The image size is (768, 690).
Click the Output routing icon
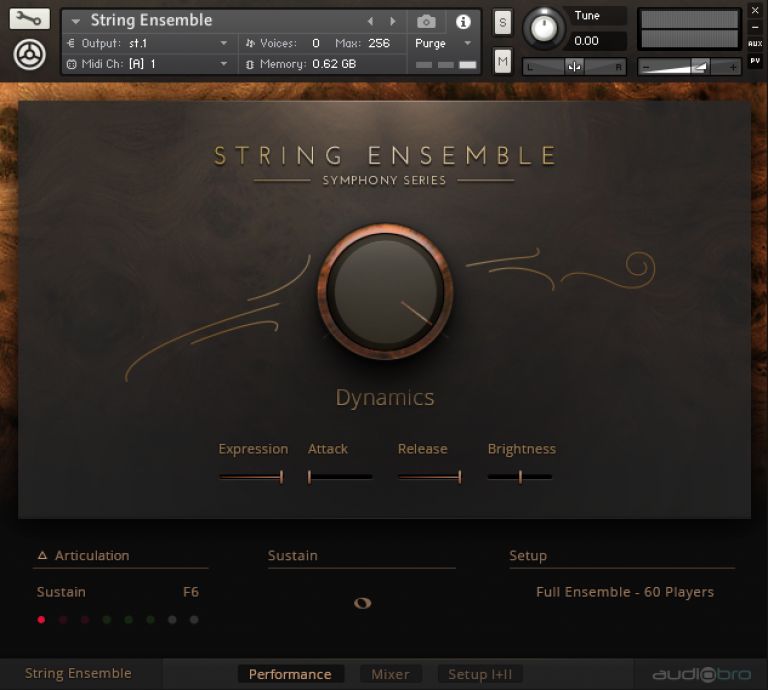(71, 43)
